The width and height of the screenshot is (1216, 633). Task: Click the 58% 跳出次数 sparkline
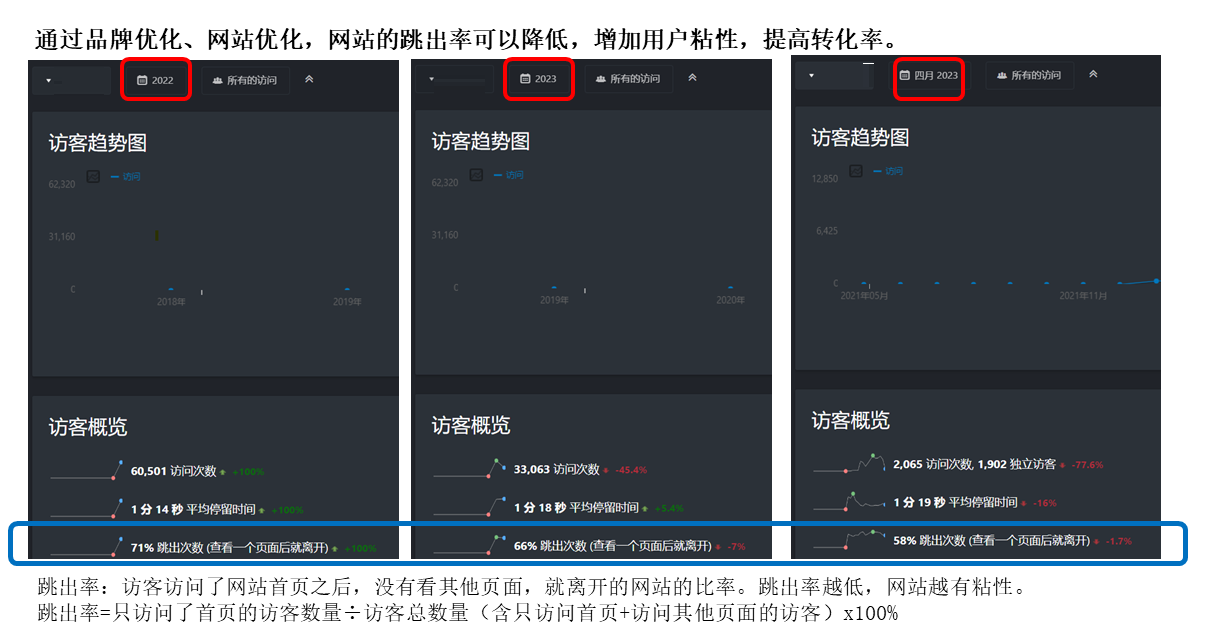pyautogui.click(x=850, y=540)
